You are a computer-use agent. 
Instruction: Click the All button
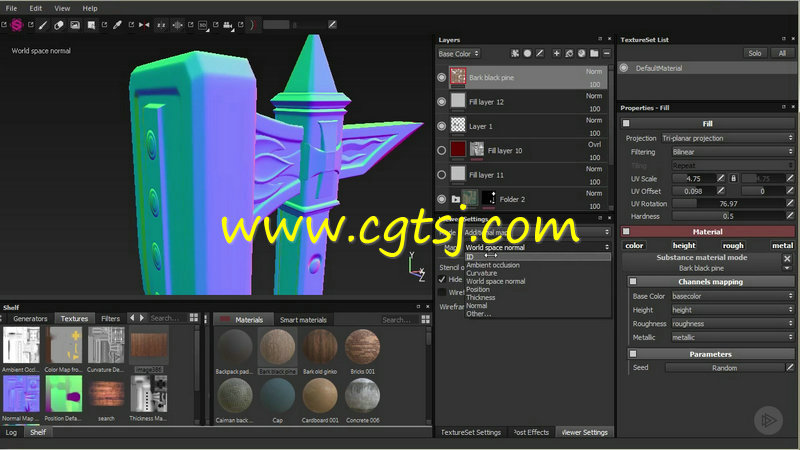(782, 53)
